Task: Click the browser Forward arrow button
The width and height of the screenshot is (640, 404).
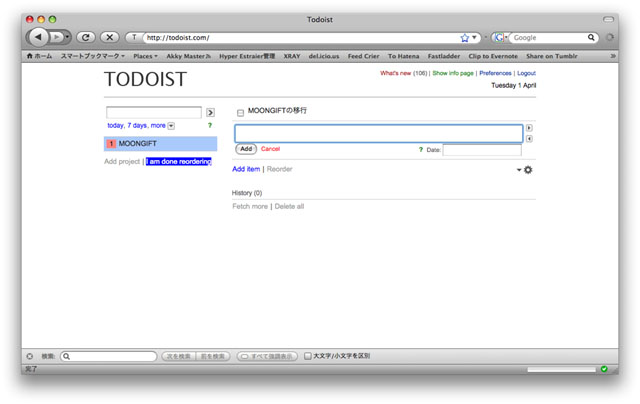Action: point(56,37)
